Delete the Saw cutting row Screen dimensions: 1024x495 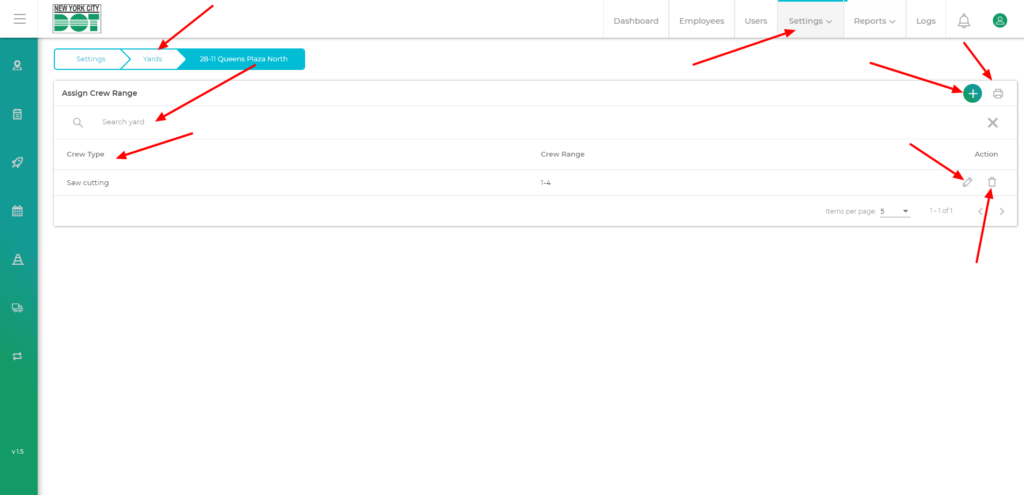(x=992, y=182)
